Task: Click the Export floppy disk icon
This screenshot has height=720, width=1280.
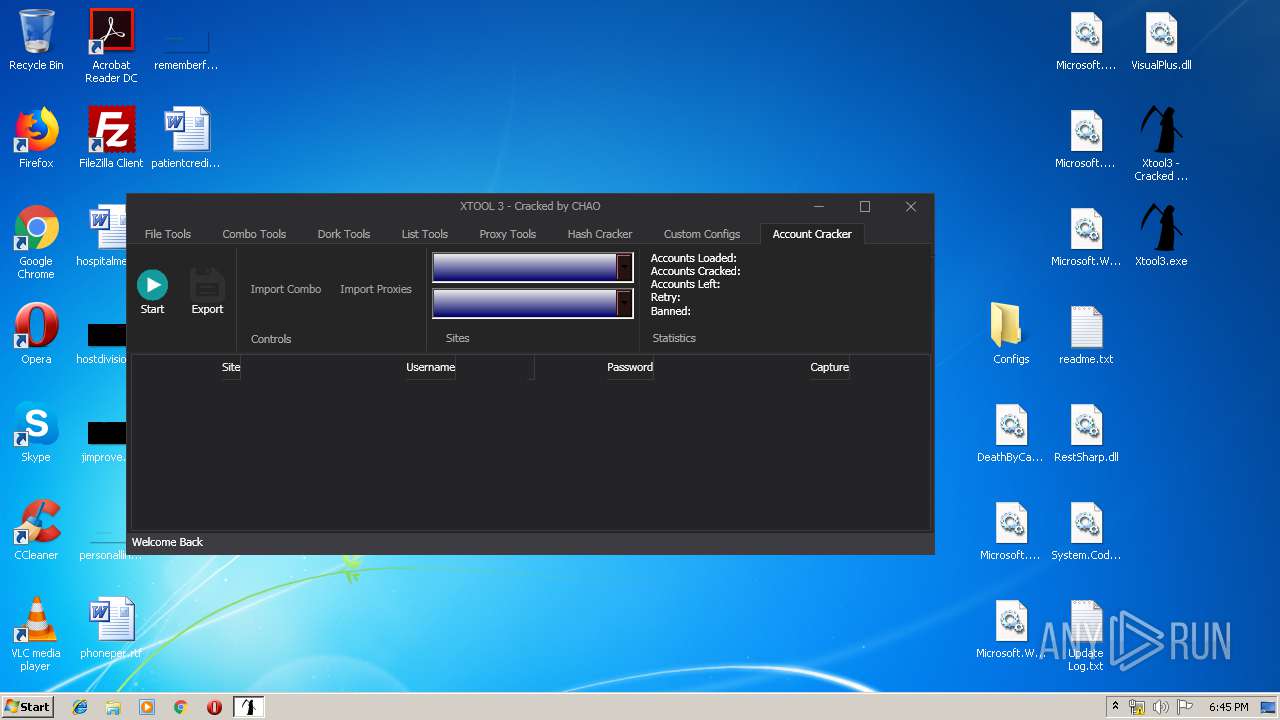Action: [207, 284]
